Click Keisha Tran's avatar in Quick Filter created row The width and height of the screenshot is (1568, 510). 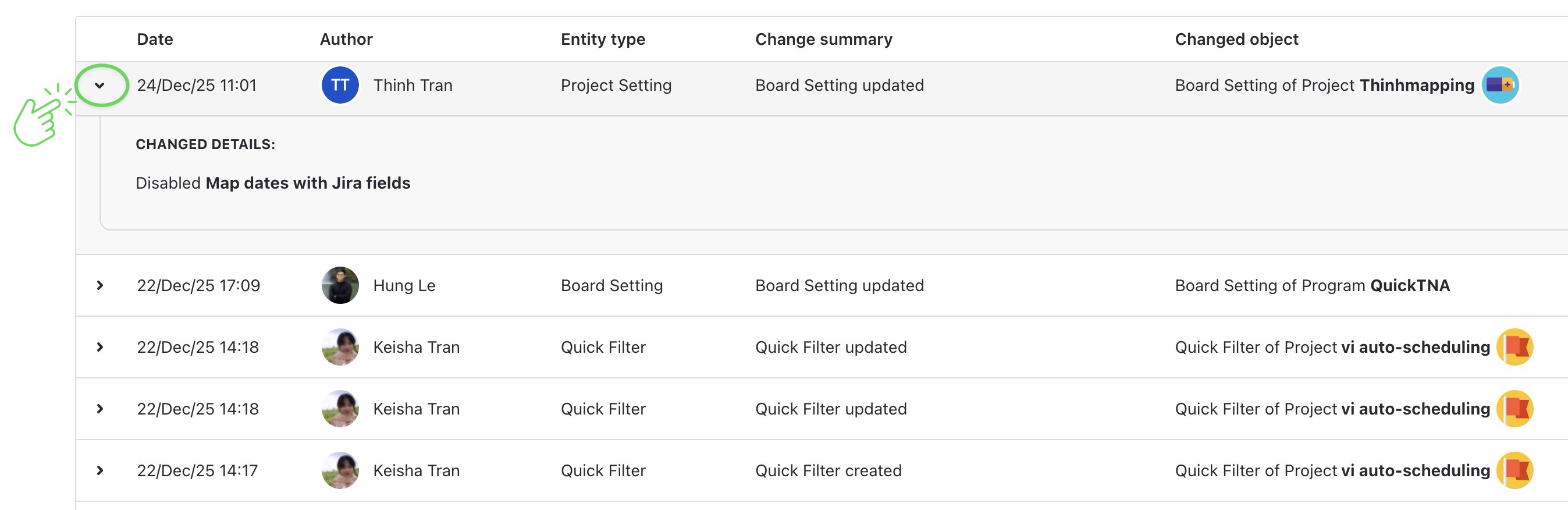coord(340,470)
